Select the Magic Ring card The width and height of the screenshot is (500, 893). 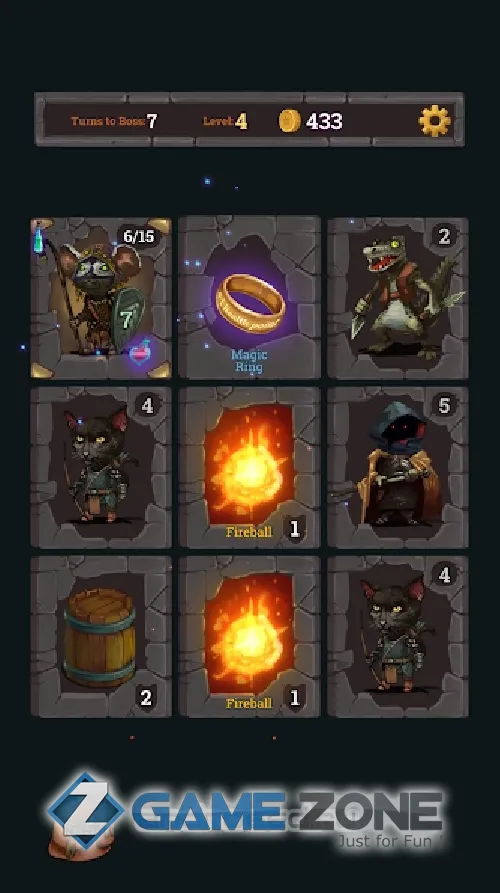click(249, 297)
